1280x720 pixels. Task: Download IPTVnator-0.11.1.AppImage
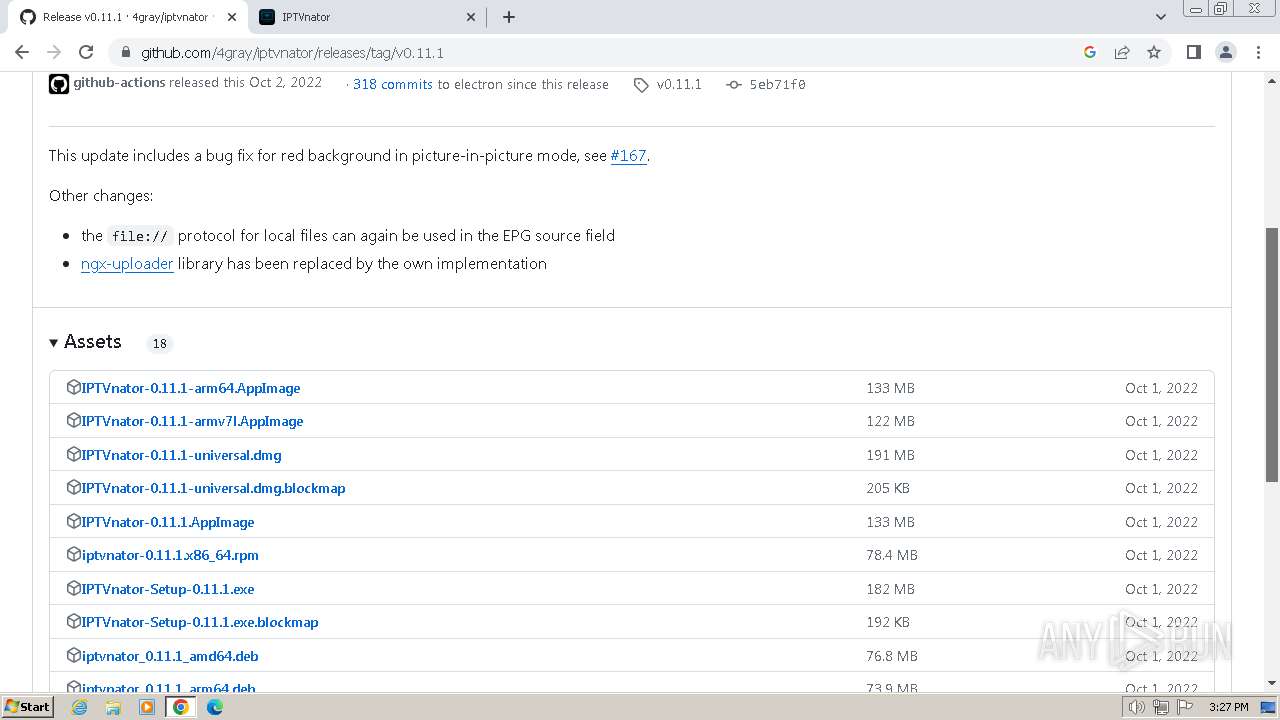click(x=168, y=522)
